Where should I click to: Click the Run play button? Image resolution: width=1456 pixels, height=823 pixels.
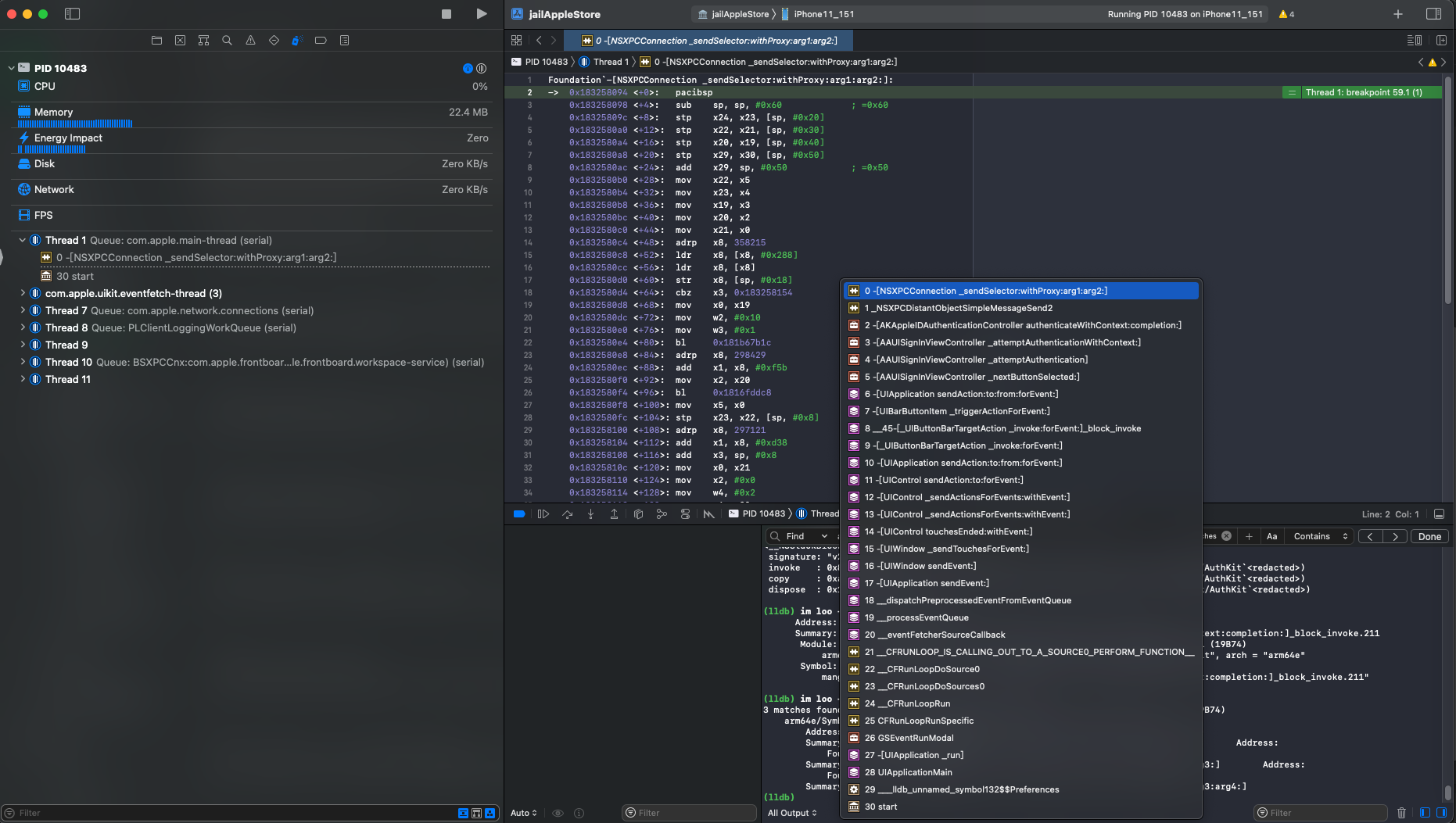(482, 14)
